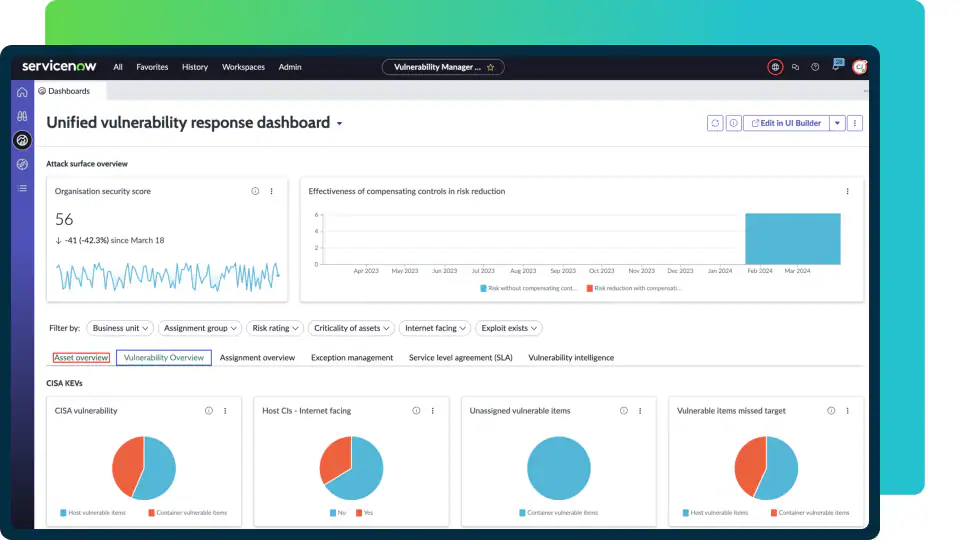Open the list icon in left sidebar

click(x=22, y=188)
